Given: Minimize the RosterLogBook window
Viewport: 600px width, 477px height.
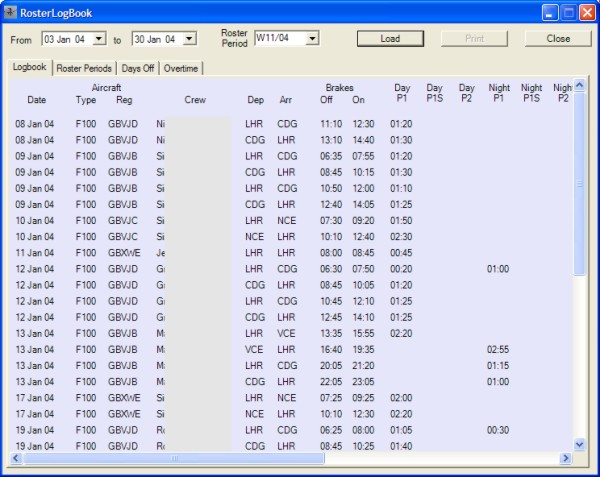Looking at the screenshot, I should pyautogui.click(x=549, y=13).
